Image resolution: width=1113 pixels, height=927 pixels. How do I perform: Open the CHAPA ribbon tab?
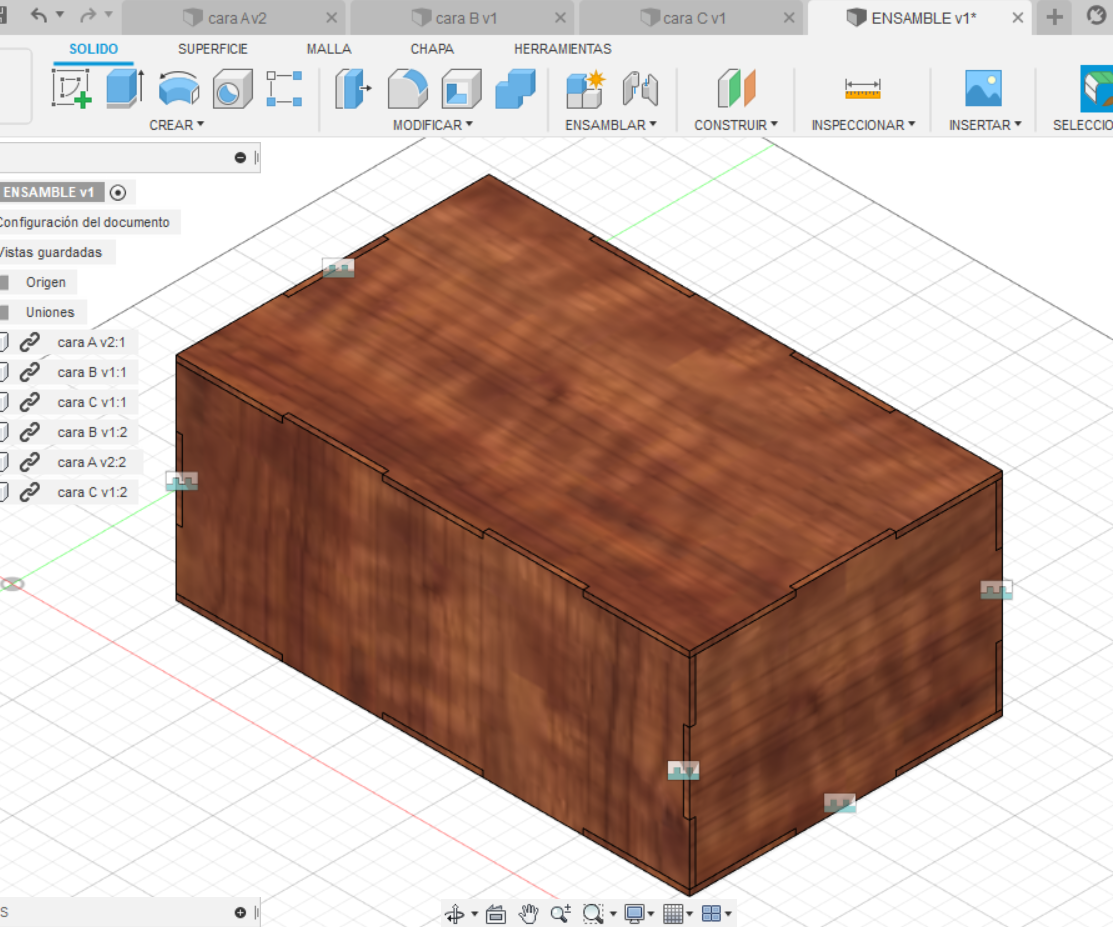pyautogui.click(x=432, y=49)
